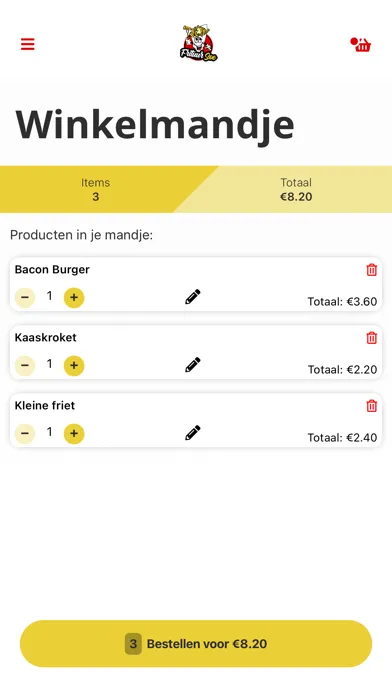Select the Items 3 summary tab
This screenshot has width=392, height=696.
click(95, 189)
